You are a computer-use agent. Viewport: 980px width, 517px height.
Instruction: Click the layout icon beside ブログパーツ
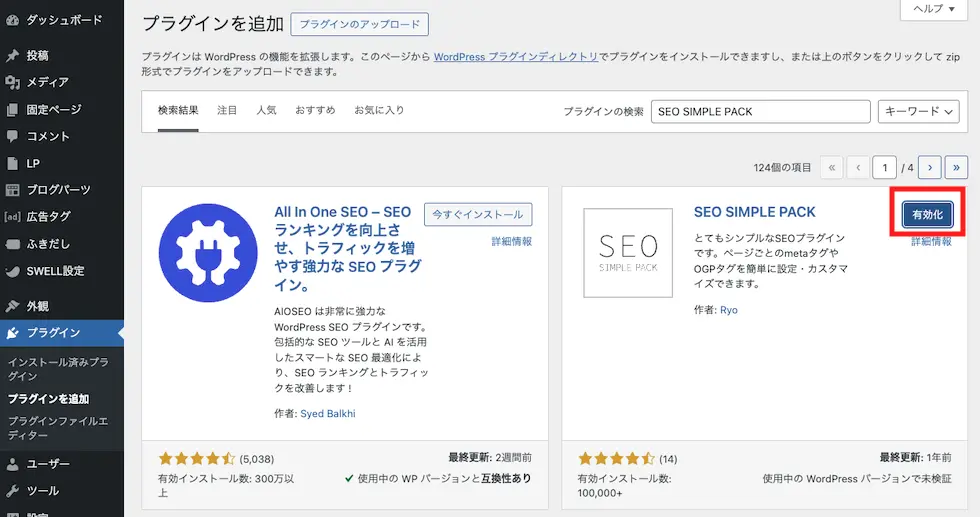click(12, 189)
